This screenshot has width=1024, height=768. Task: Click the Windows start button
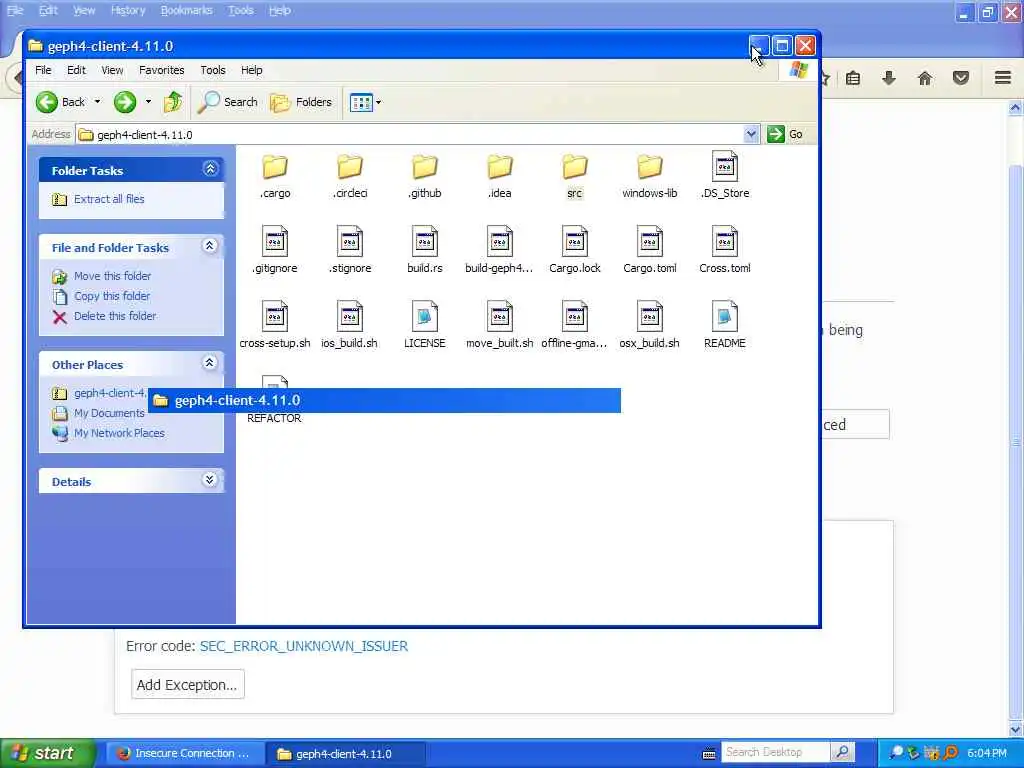point(48,753)
